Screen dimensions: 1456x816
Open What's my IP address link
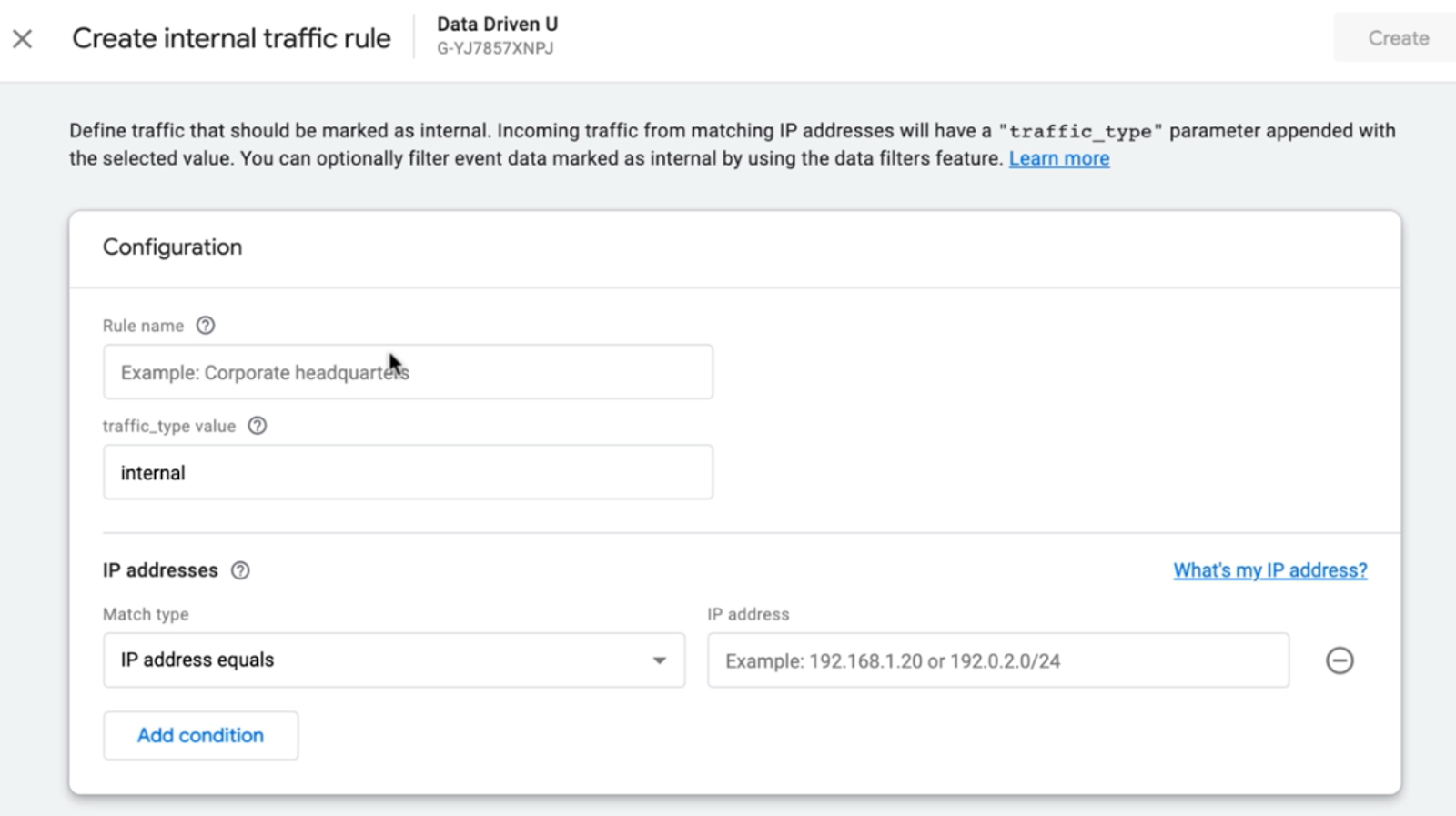pyautogui.click(x=1269, y=570)
